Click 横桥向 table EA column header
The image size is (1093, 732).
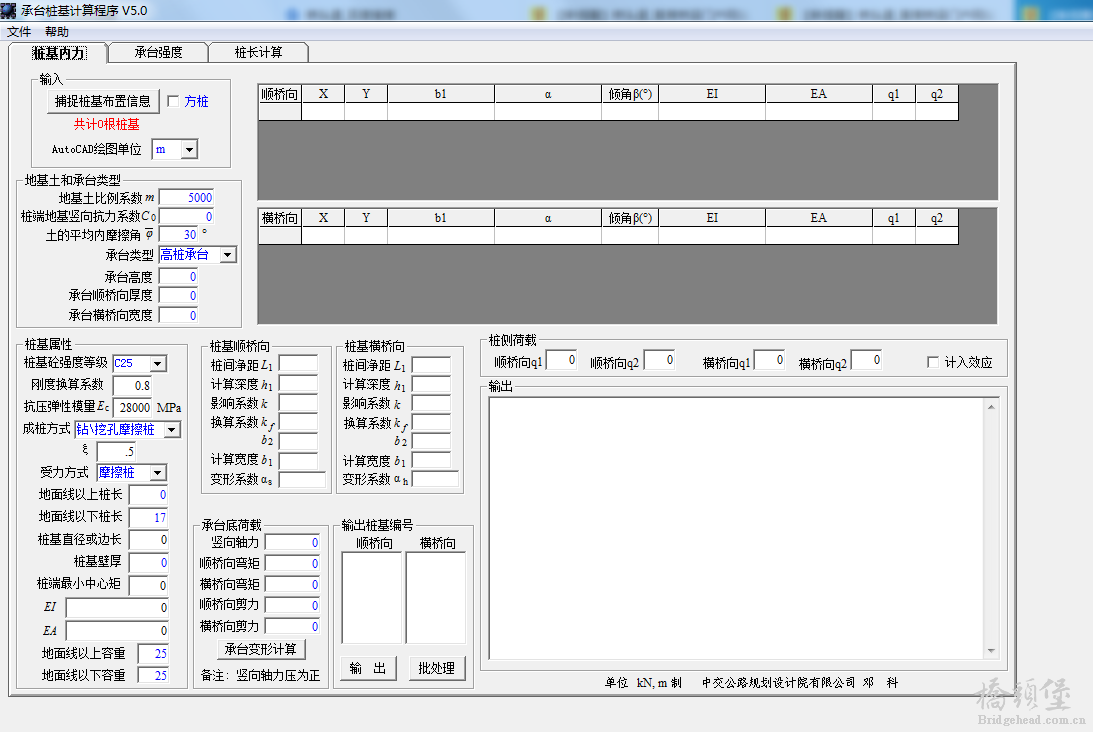pyautogui.click(x=818, y=218)
